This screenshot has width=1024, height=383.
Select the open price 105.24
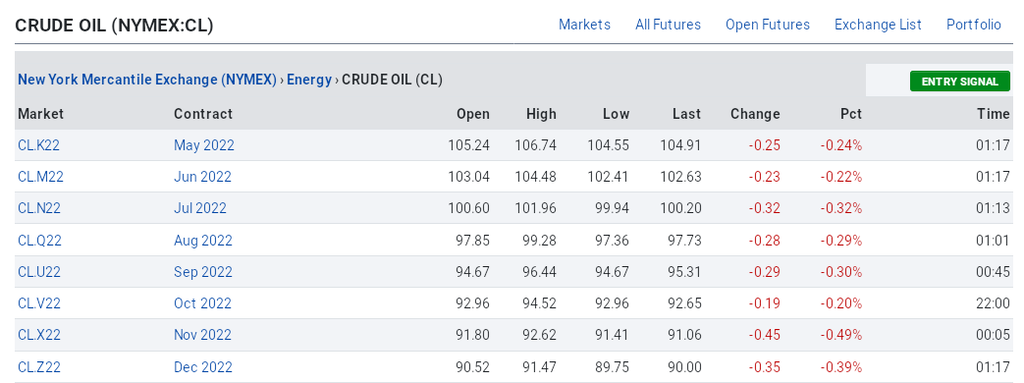[x=468, y=145]
